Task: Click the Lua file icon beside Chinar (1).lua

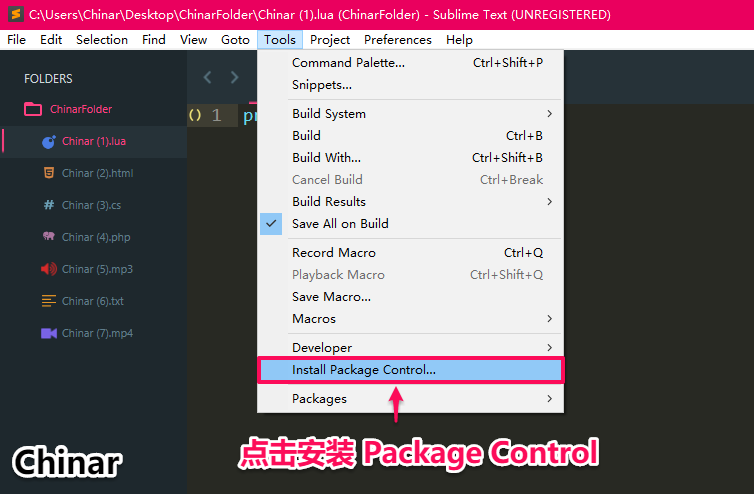Action: [49, 141]
